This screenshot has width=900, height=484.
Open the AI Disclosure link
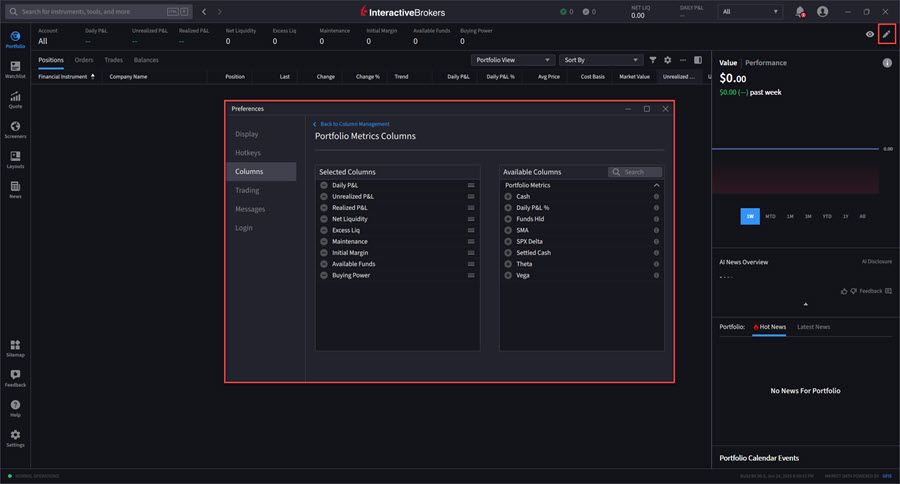pos(876,261)
